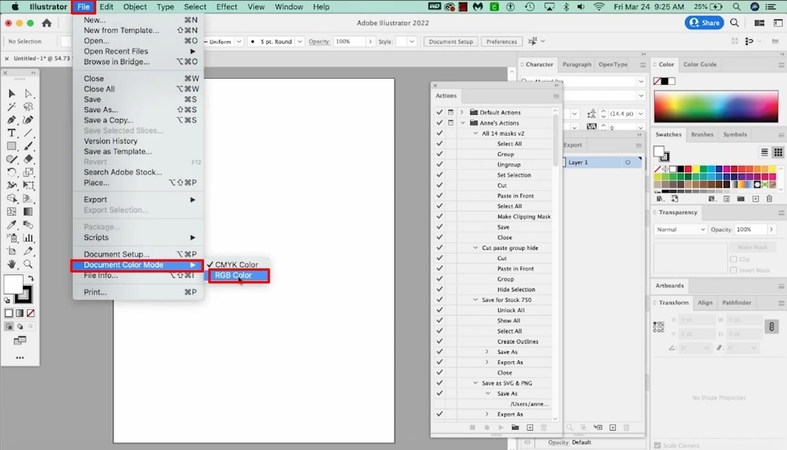Click Place... in the File menu

coord(96,183)
